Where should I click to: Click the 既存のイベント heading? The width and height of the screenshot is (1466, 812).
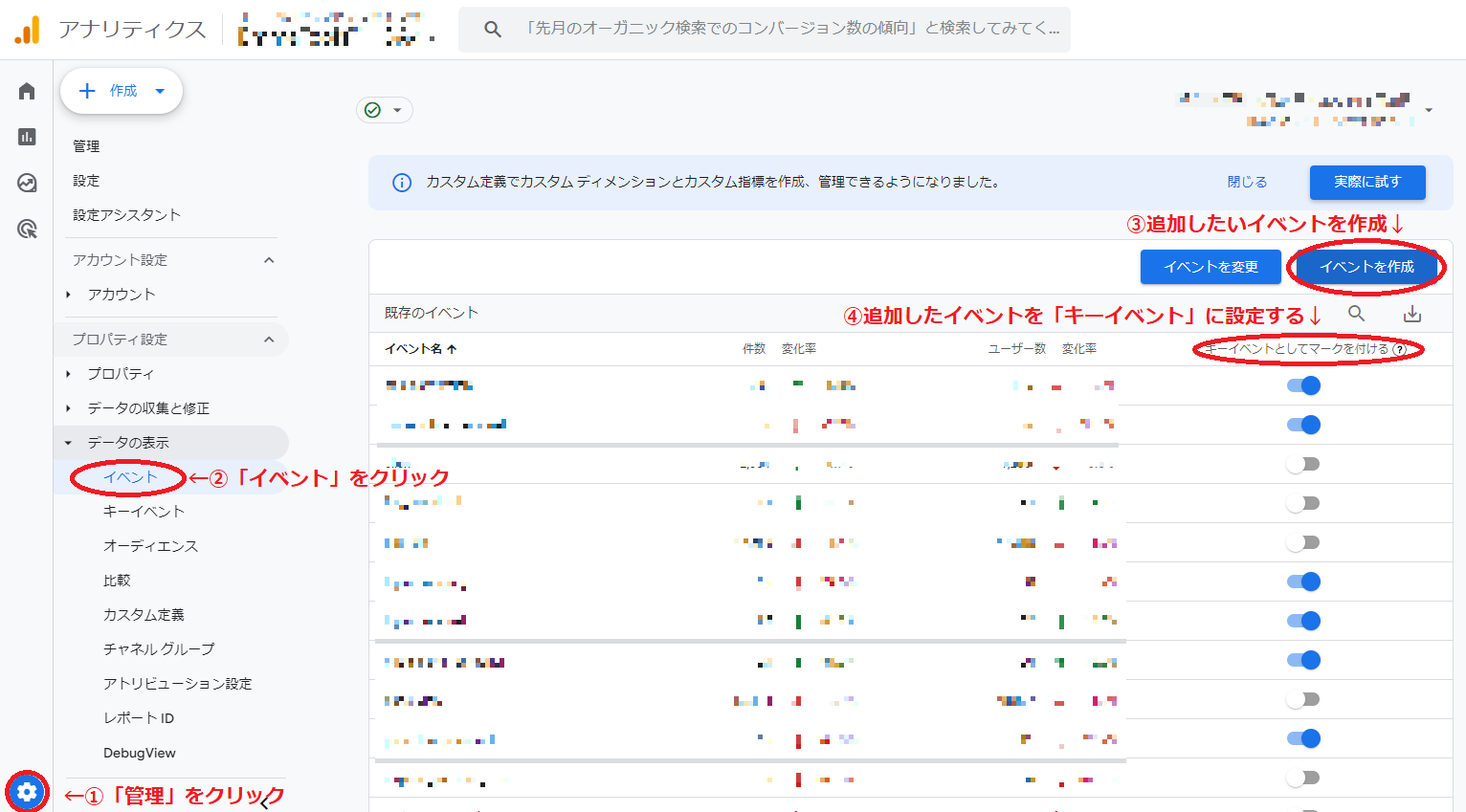(x=431, y=313)
